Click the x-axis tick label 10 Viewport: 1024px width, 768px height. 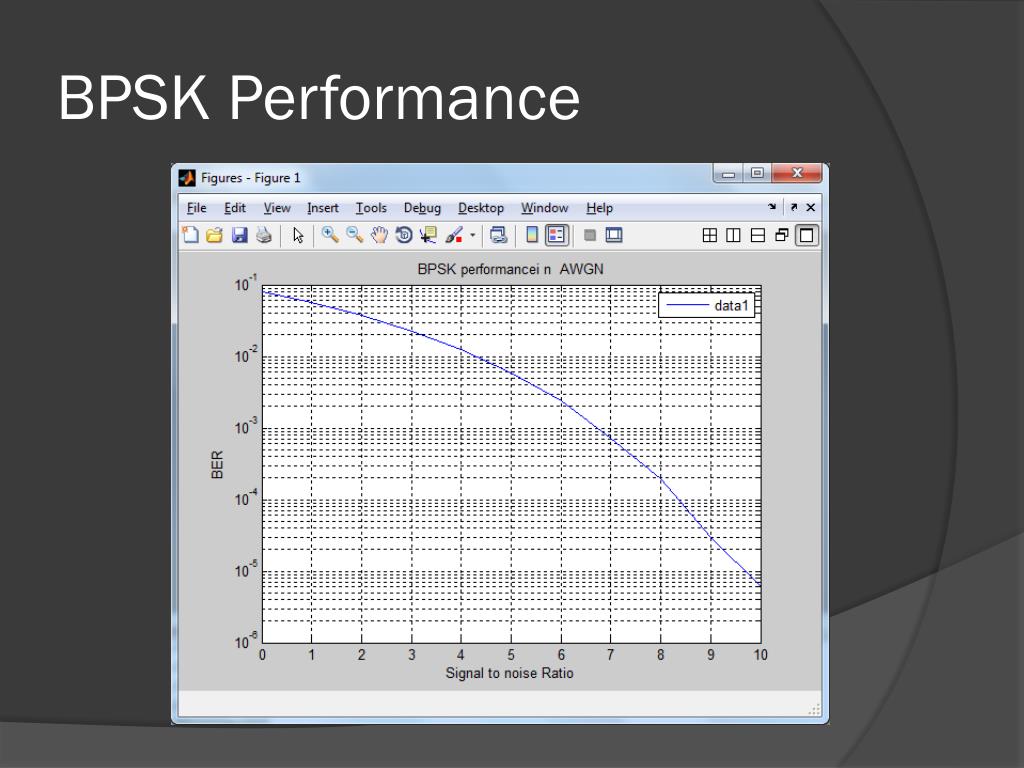(760, 654)
